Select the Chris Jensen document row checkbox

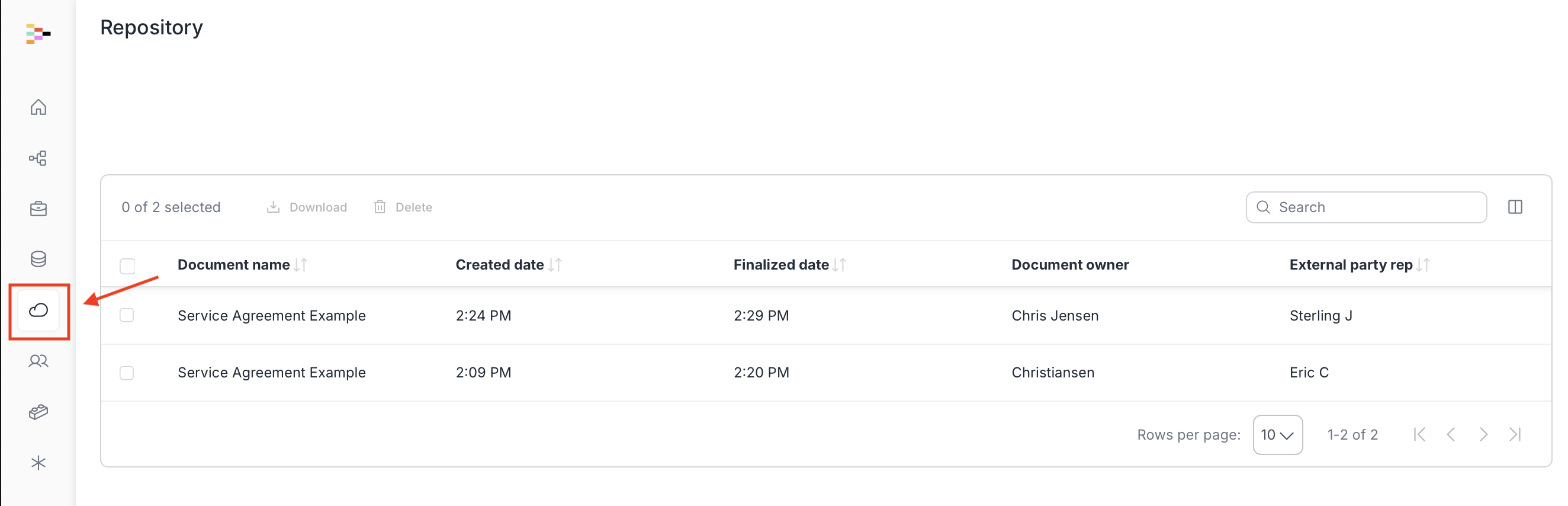click(x=127, y=315)
